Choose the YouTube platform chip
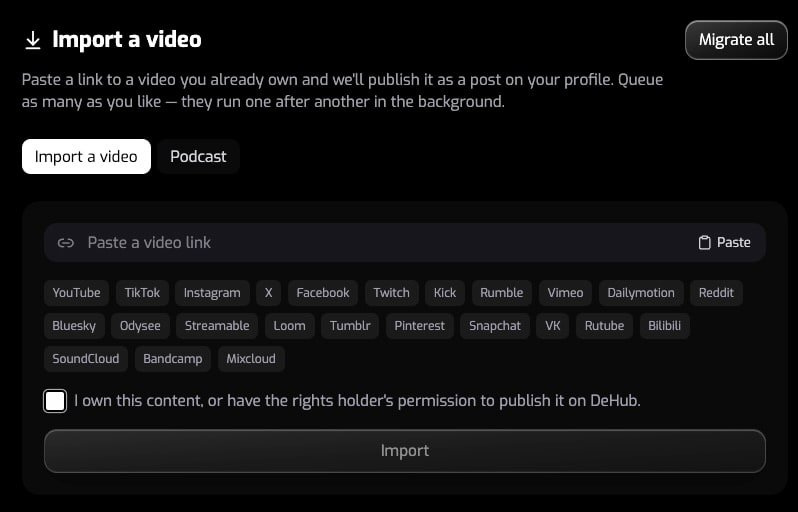 pyautogui.click(x=76, y=293)
